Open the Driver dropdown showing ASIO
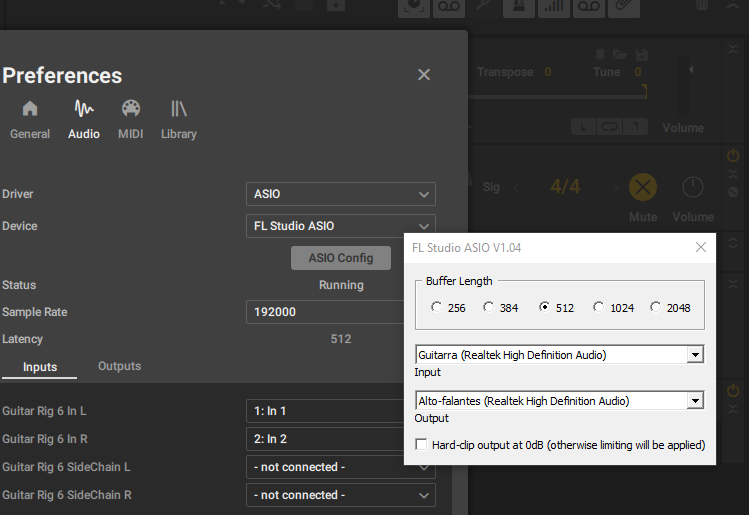749x515 pixels. (341, 194)
